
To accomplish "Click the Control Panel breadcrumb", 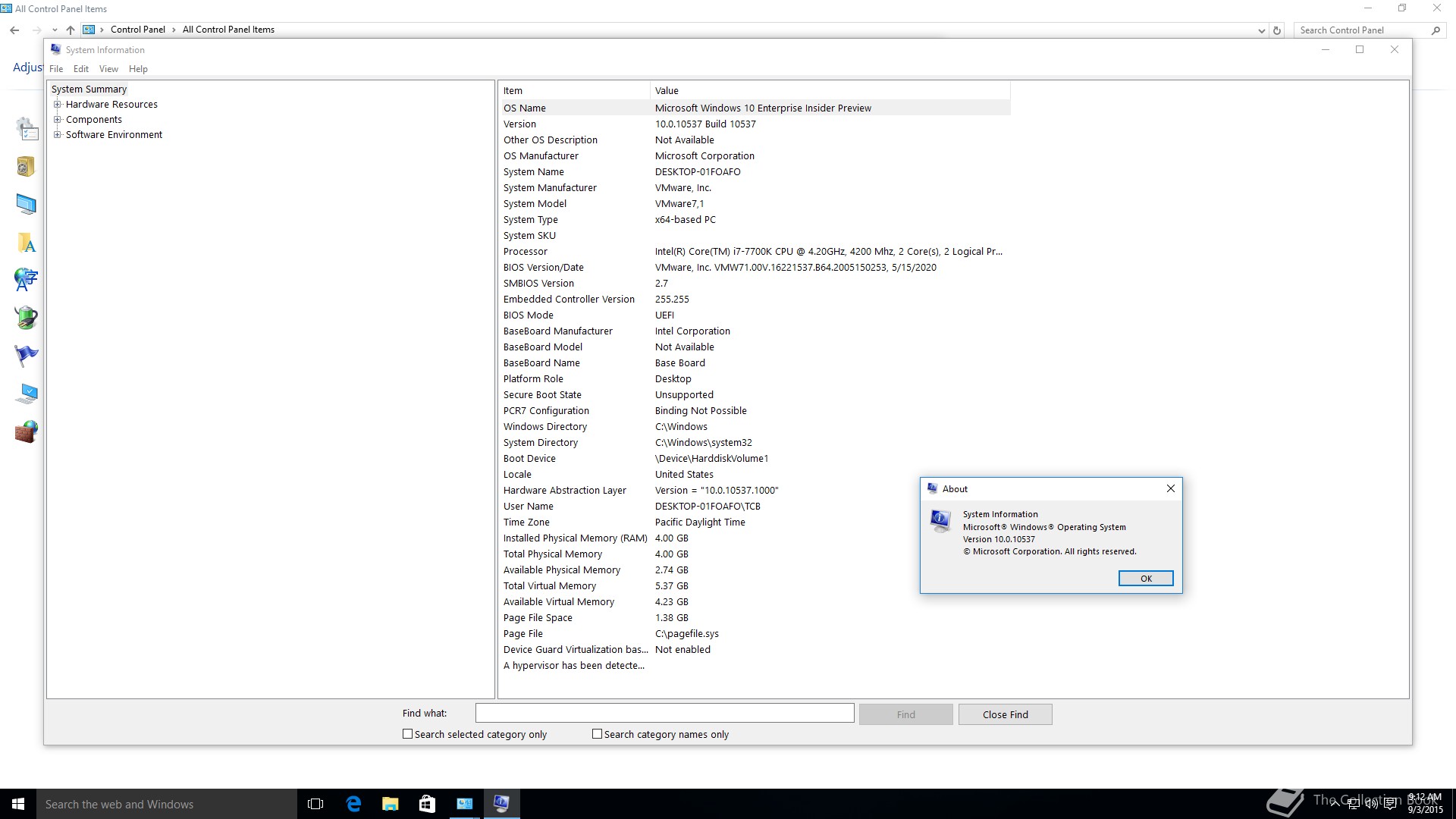I will click(137, 30).
